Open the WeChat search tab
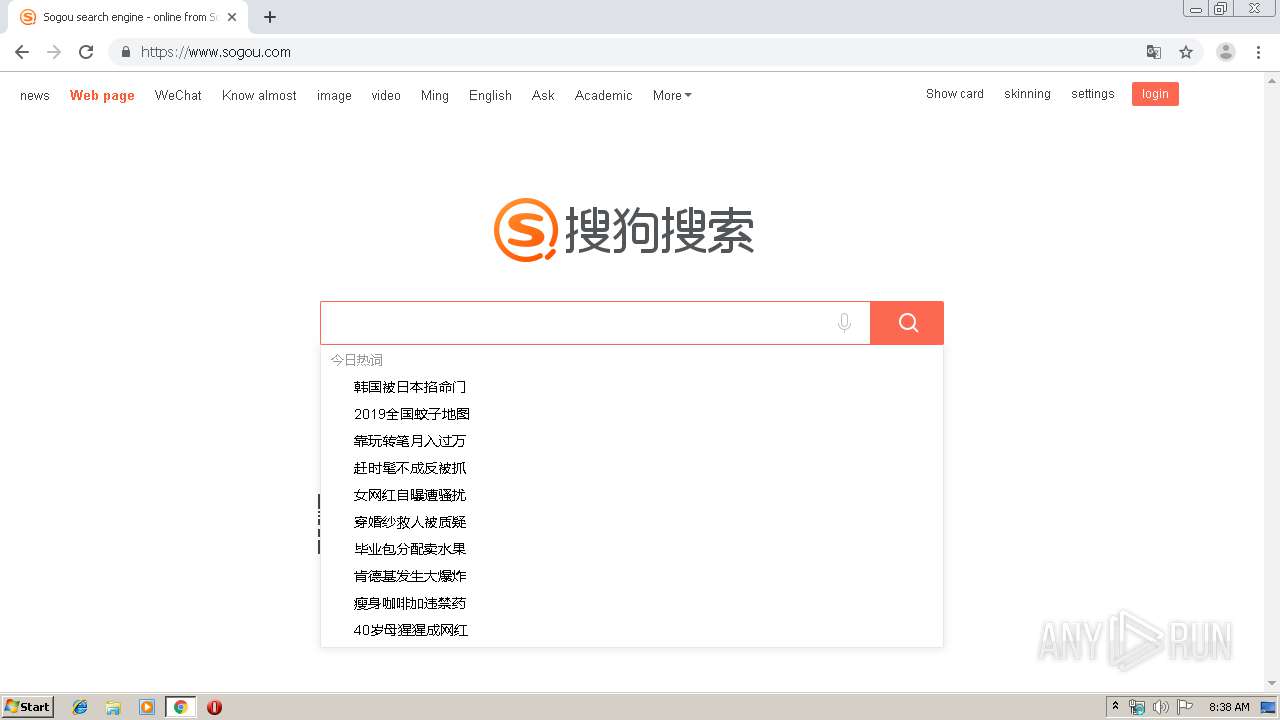 click(x=178, y=96)
